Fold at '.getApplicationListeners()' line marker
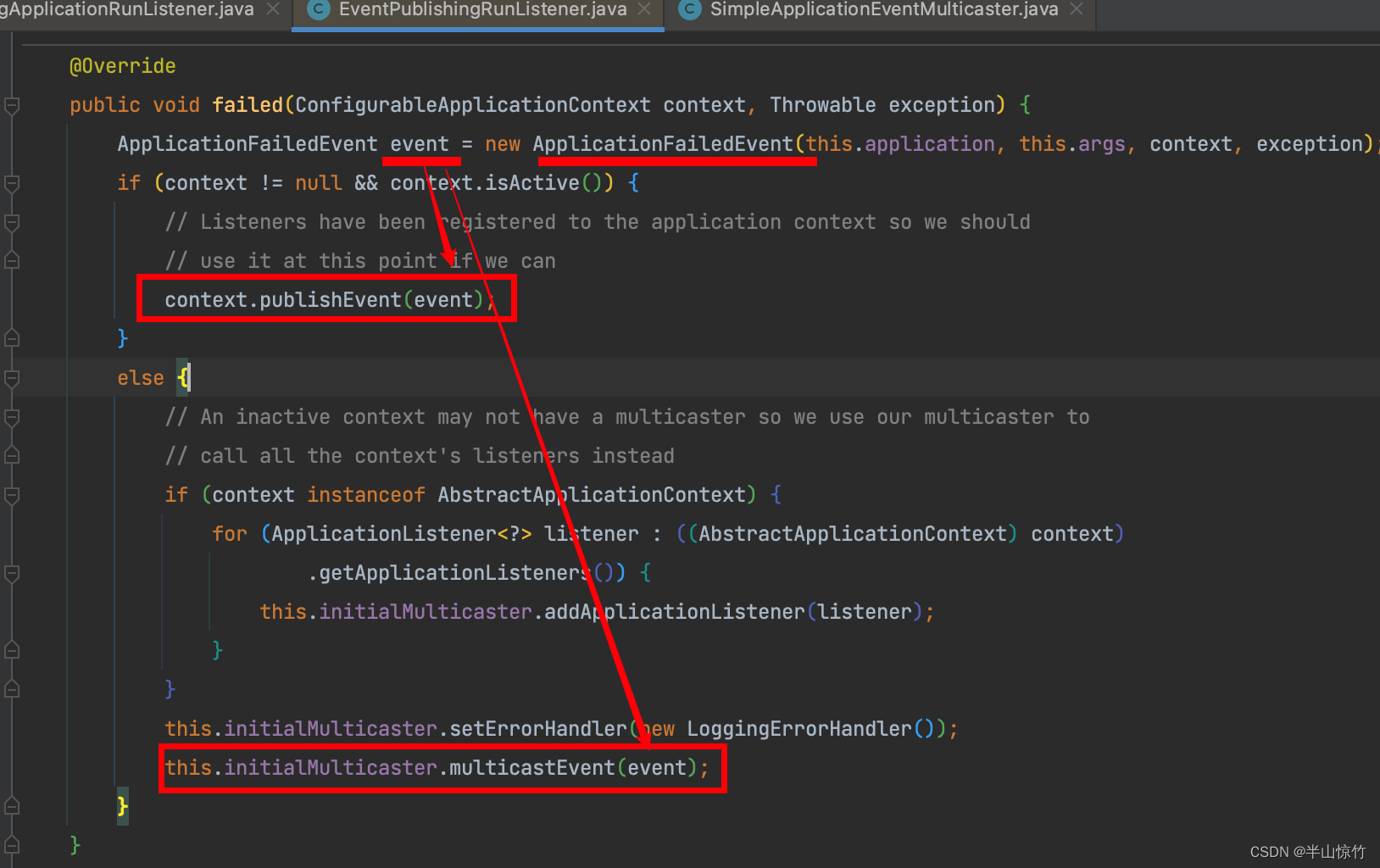The height and width of the screenshot is (868, 1380). [x=12, y=573]
